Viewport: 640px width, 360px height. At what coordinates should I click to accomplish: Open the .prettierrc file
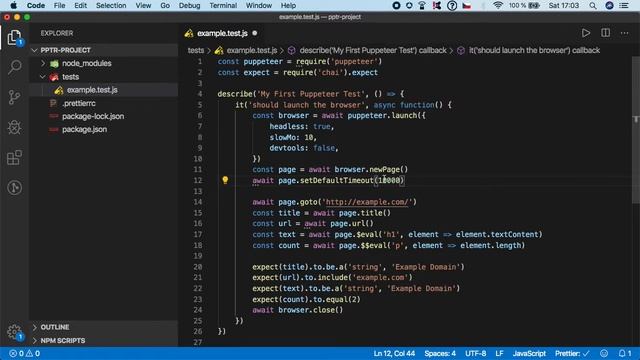click(x=79, y=103)
